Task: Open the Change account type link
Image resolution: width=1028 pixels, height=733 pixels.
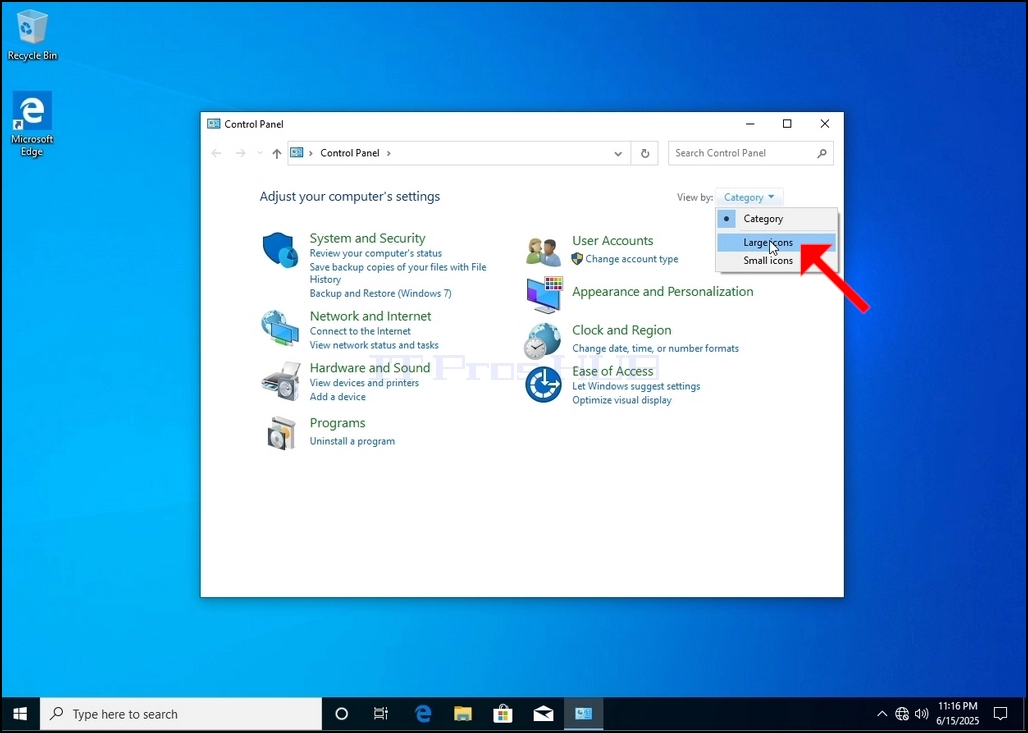Action: click(631, 259)
